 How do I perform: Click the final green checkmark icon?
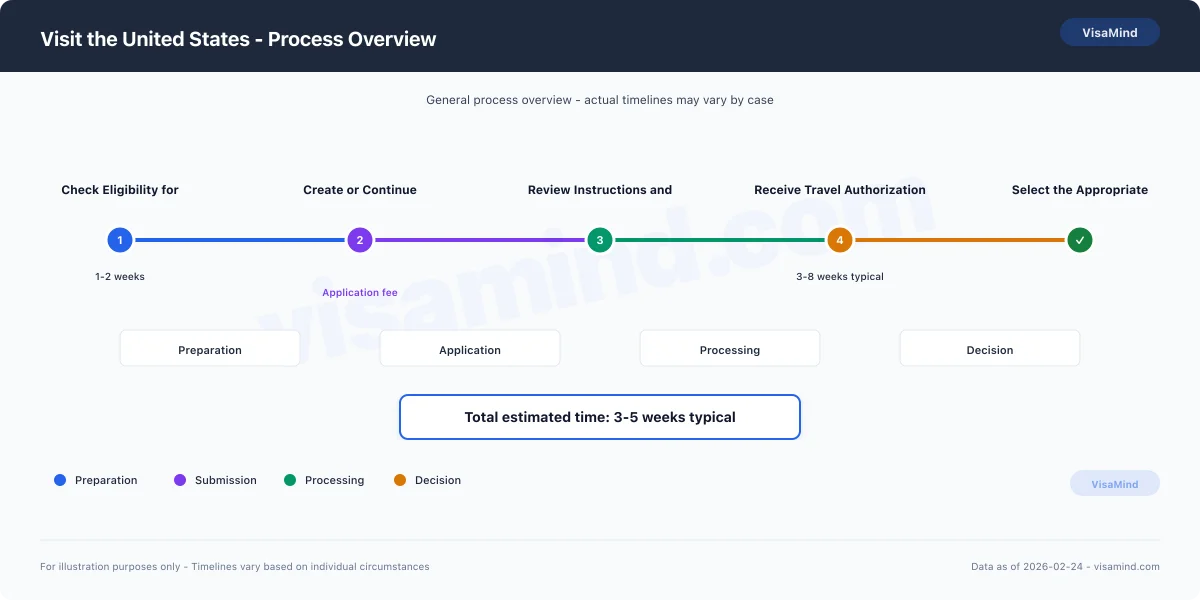[x=1080, y=240]
